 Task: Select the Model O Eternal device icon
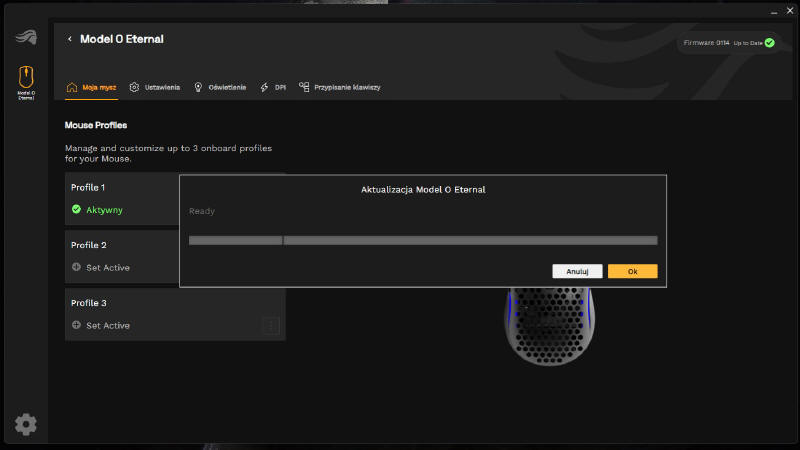pyautogui.click(x=26, y=78)
